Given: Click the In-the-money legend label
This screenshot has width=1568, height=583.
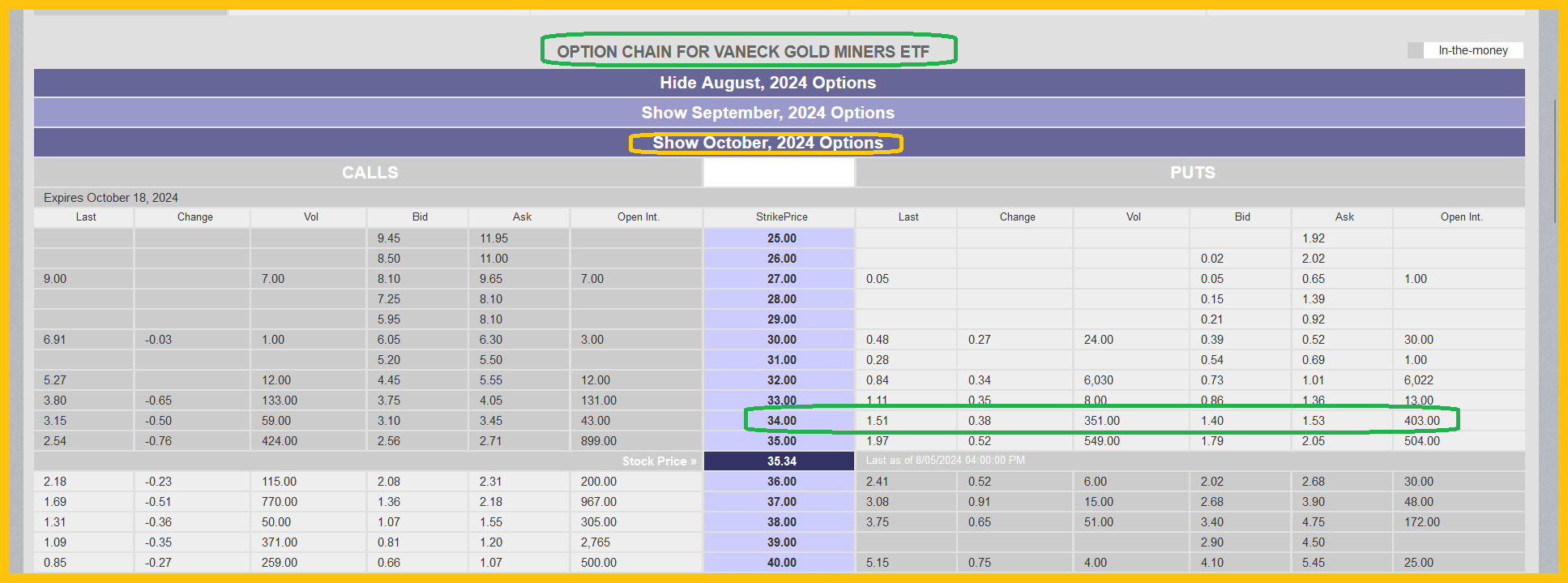Looking at the screenshot, I should (1472, 50).
